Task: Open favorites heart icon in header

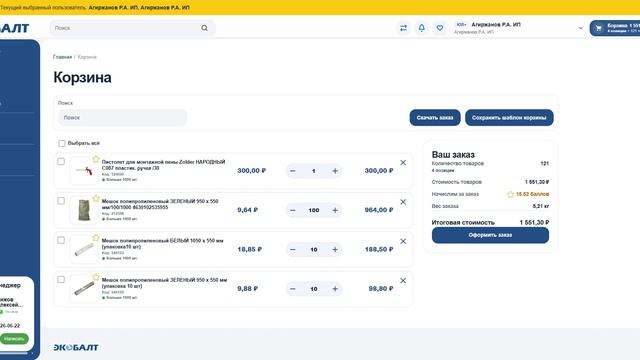Action: click(x=440, y=28)
